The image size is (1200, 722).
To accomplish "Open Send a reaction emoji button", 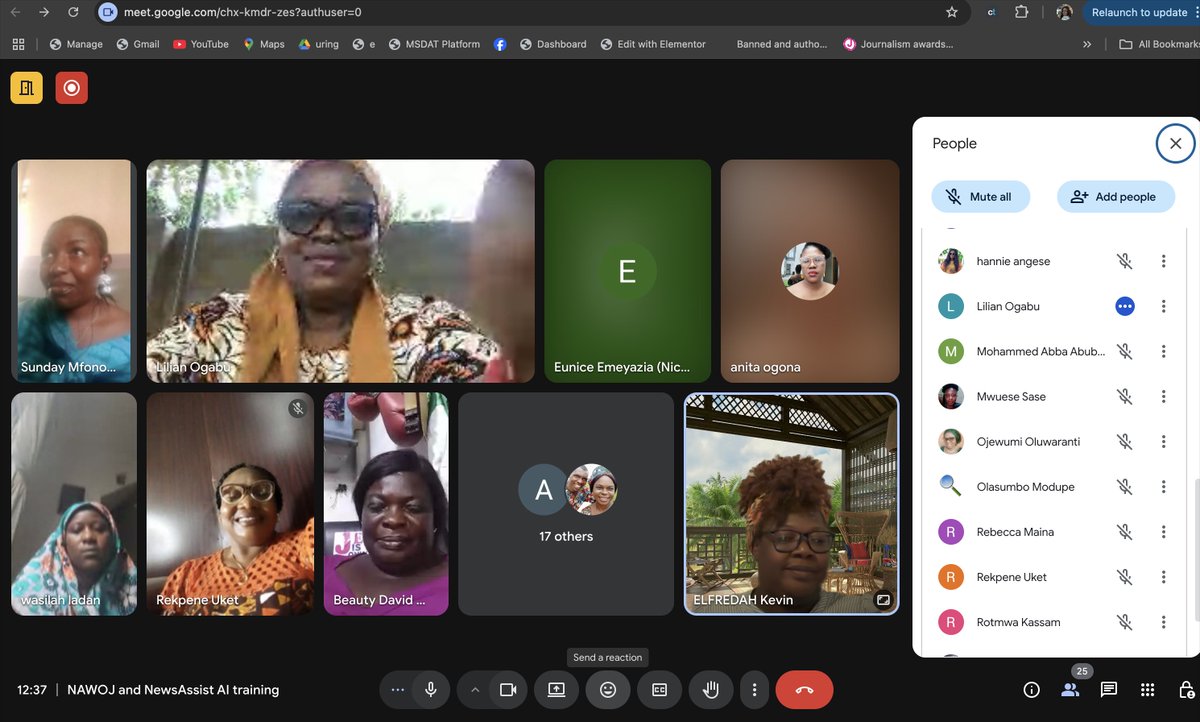I will (608, 690).
